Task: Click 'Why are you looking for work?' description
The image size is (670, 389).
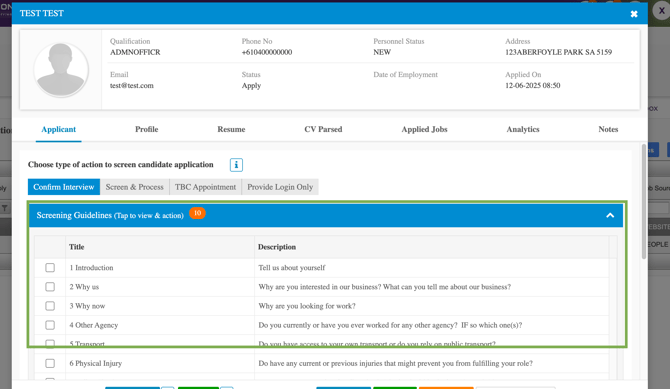Action: coord(307,306)
